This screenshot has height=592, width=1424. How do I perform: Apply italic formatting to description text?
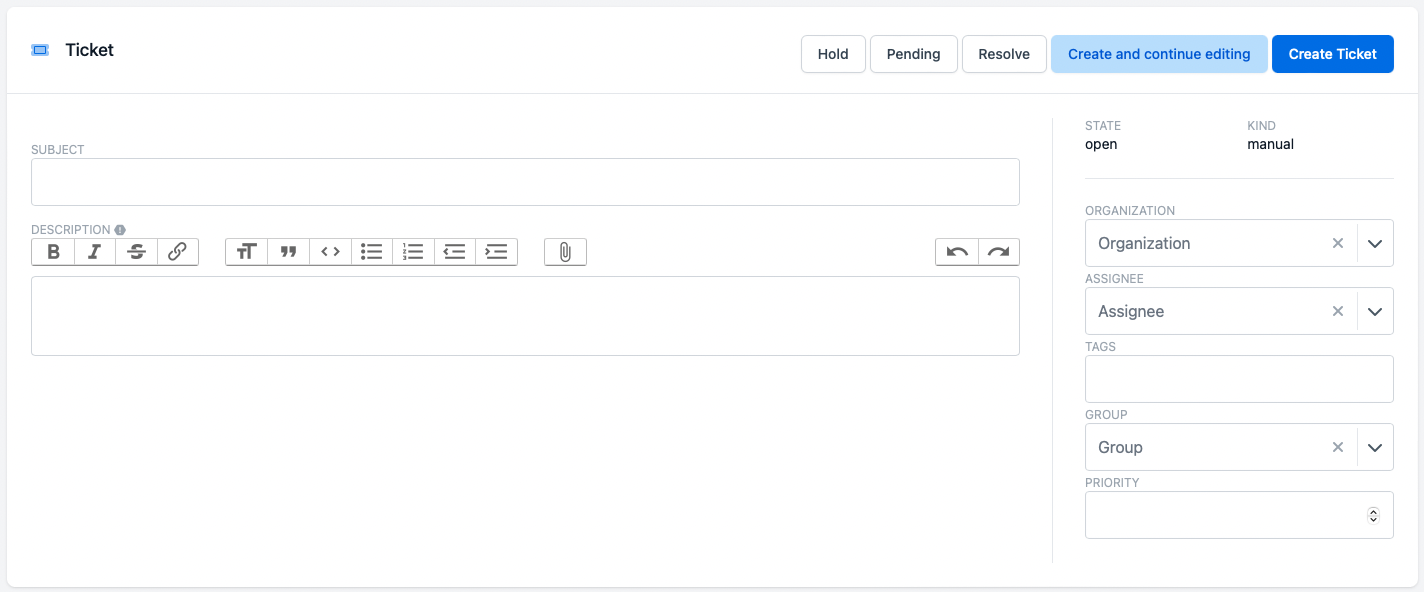(94, 252)
